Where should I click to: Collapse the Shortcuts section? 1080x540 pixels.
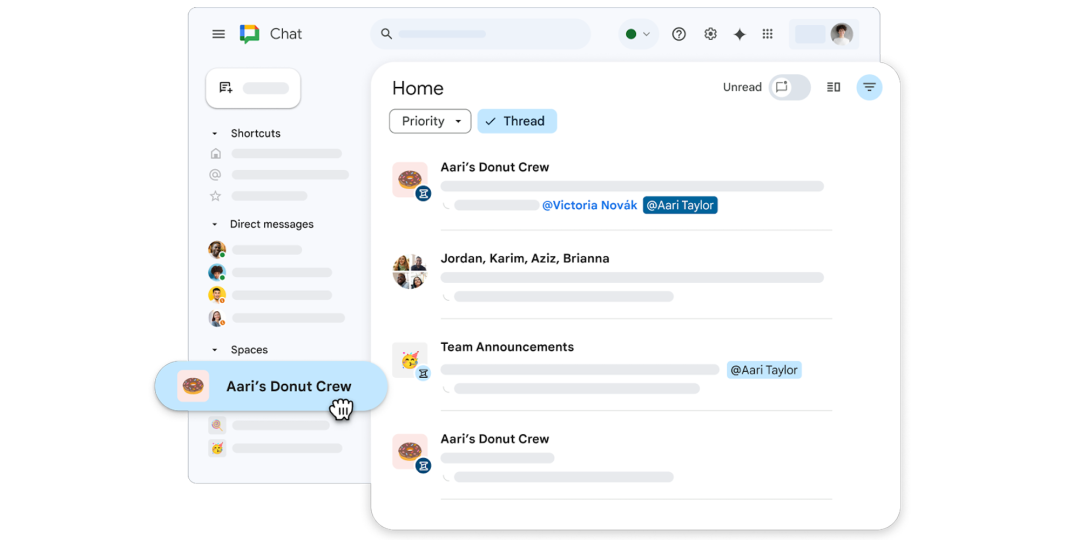[214, 134]
